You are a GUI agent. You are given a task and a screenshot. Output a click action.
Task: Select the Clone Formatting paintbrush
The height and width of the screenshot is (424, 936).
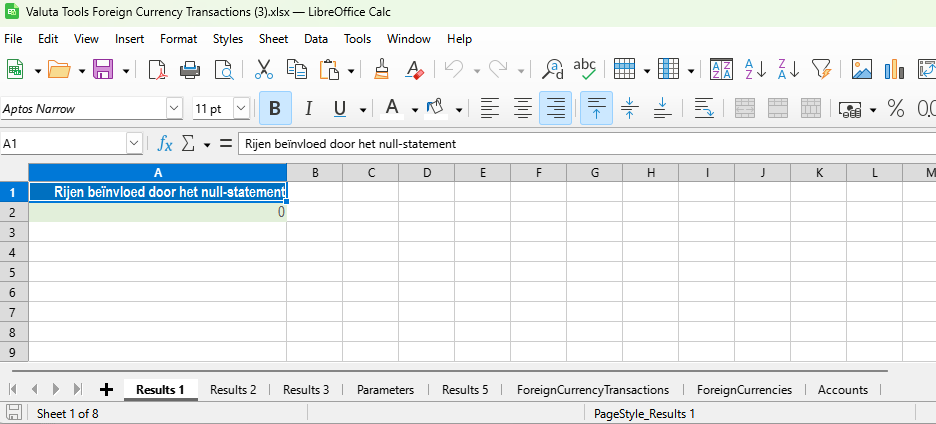381,69
